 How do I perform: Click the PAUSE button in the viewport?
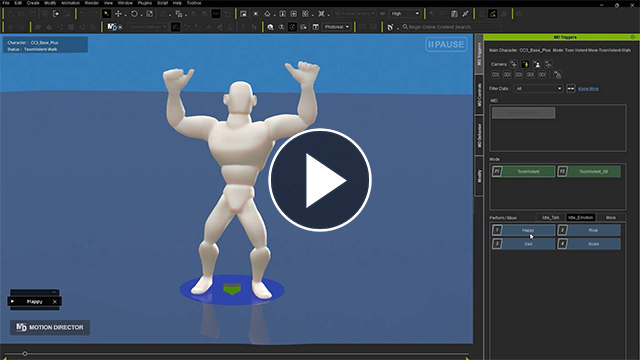click(x=446, y=44)
